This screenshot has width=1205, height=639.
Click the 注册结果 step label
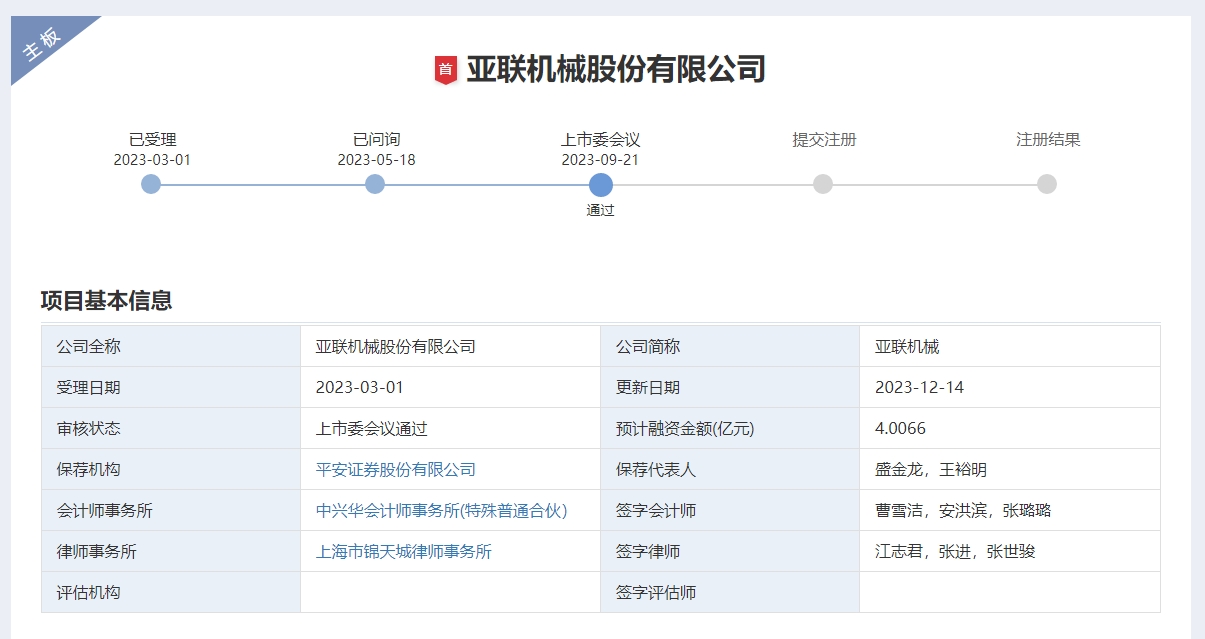[1049, 140]
